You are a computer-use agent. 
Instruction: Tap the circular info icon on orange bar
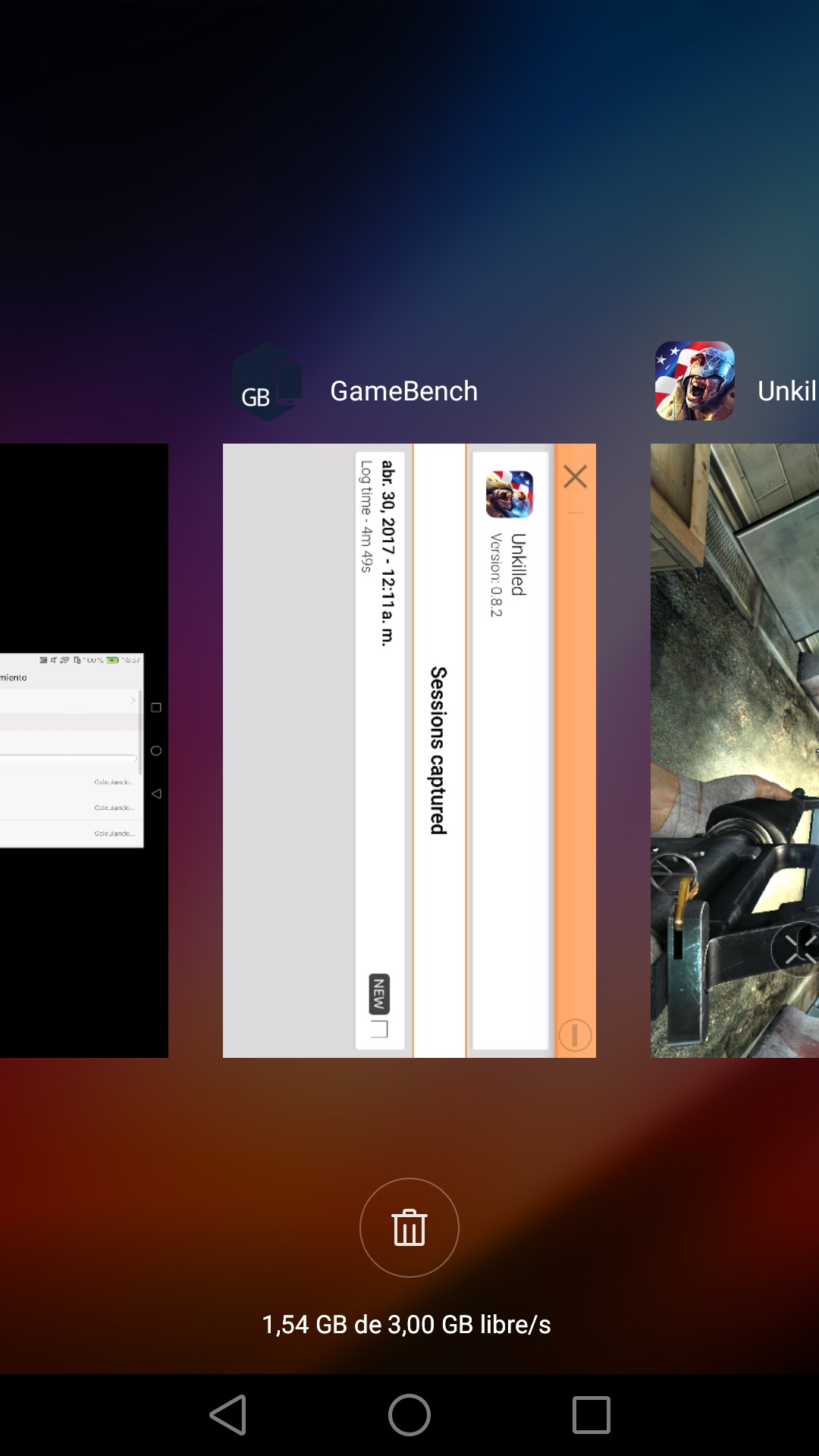point(575,1035)
